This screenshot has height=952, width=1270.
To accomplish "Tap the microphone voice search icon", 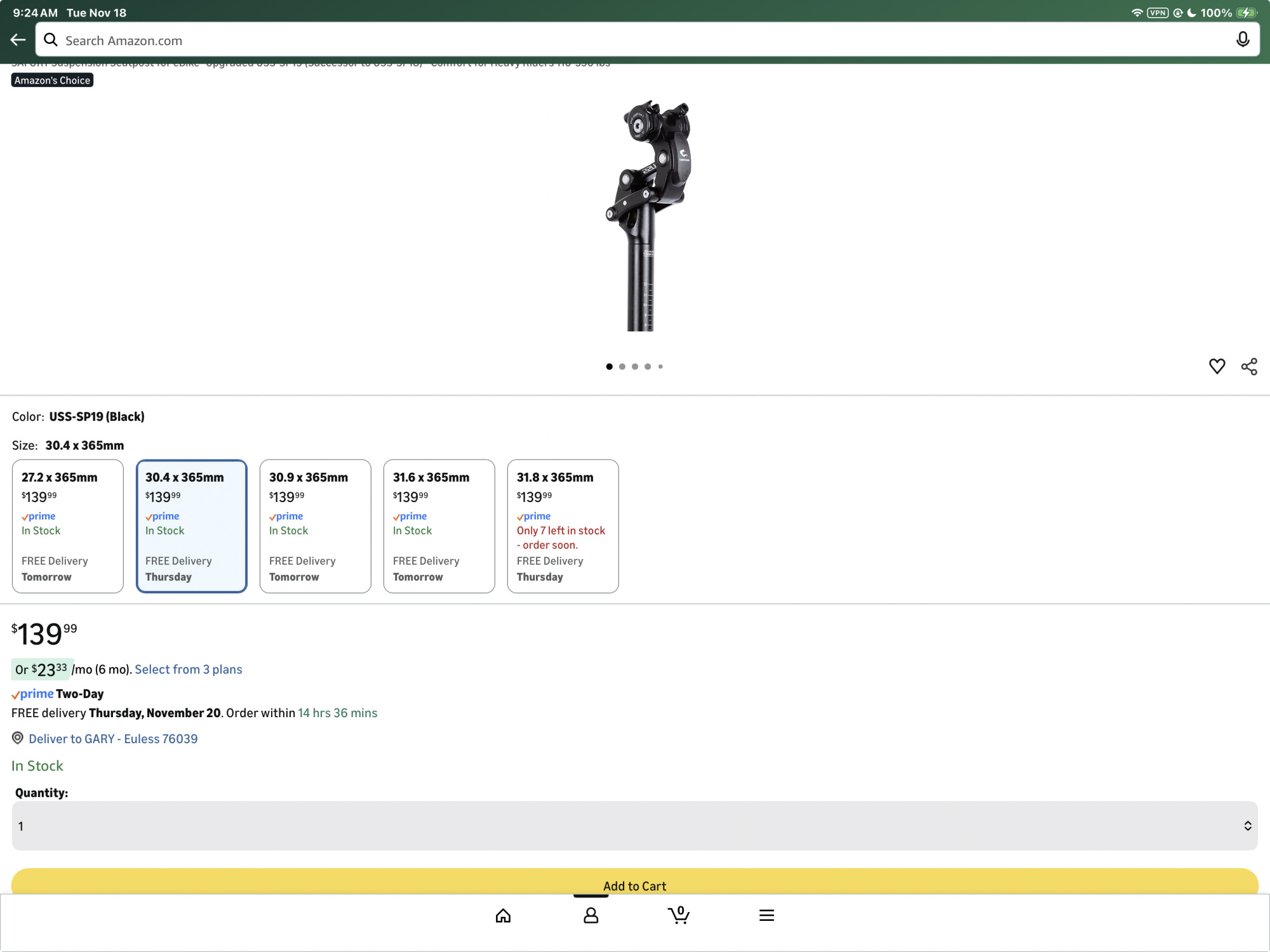I will pyautogui.click(x=1243, y=40).
